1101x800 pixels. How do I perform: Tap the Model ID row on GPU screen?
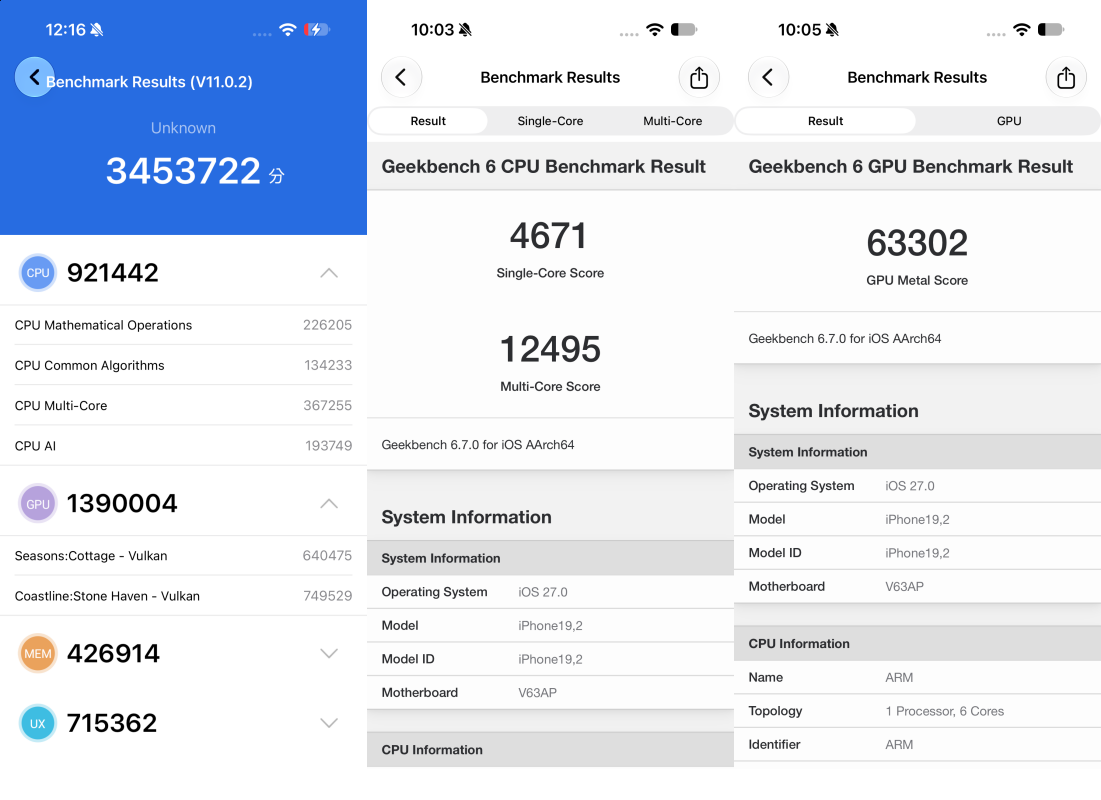(918, 553)
